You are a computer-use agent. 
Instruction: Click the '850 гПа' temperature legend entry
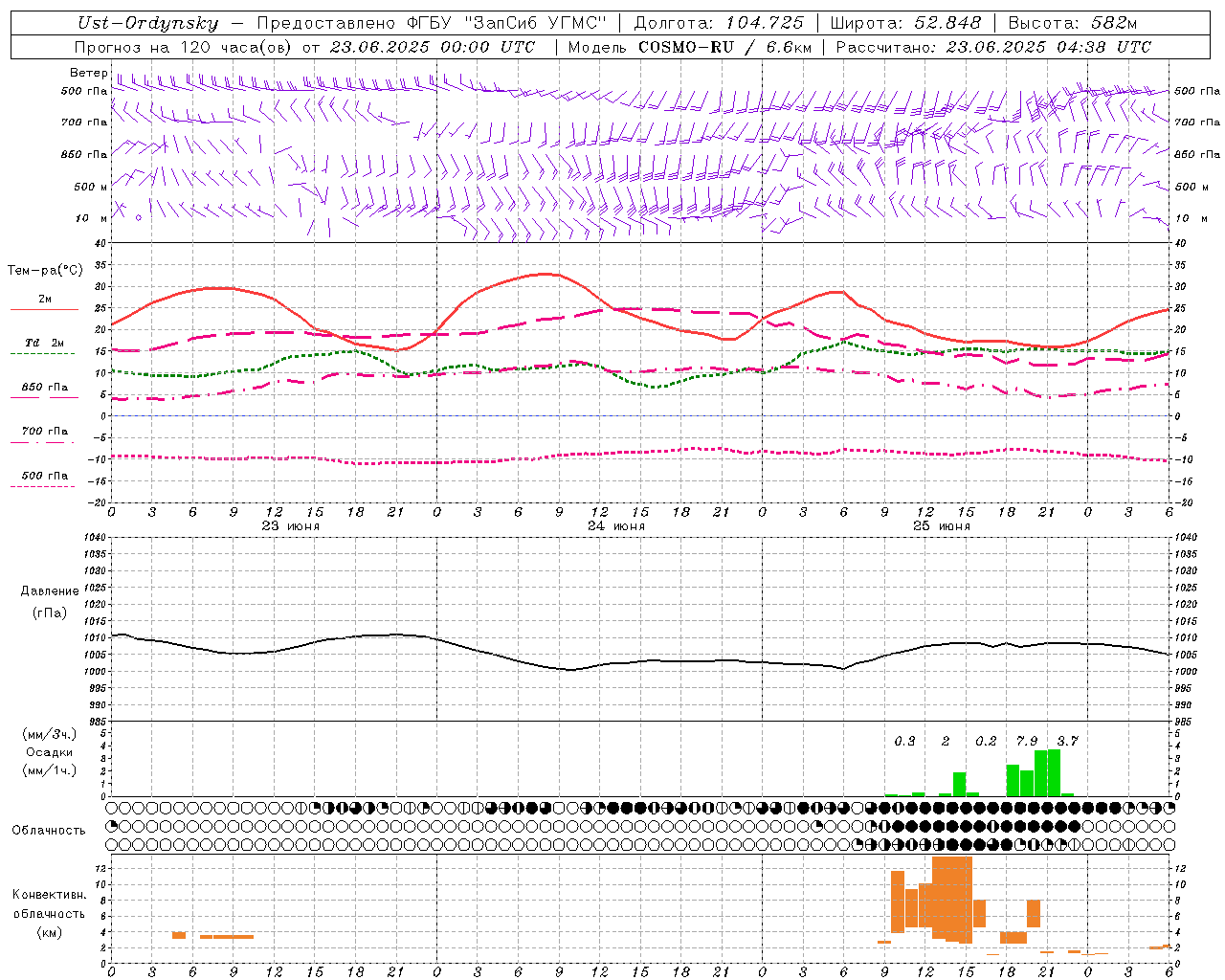coord(44,388)
